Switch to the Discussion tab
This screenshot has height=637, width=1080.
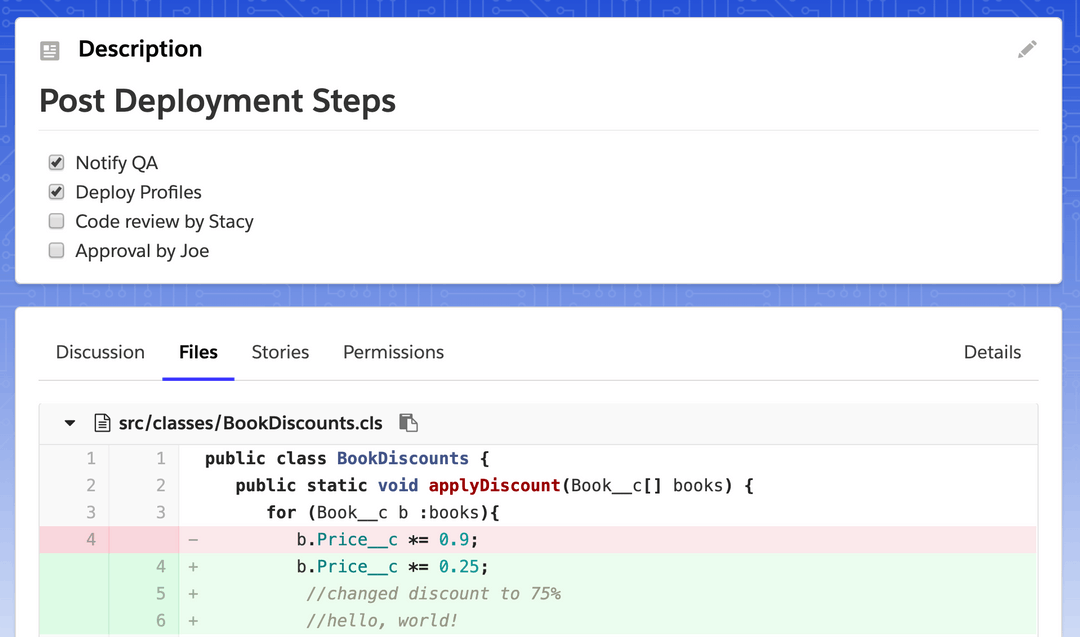pyautogui.click(x=100, y=352)
